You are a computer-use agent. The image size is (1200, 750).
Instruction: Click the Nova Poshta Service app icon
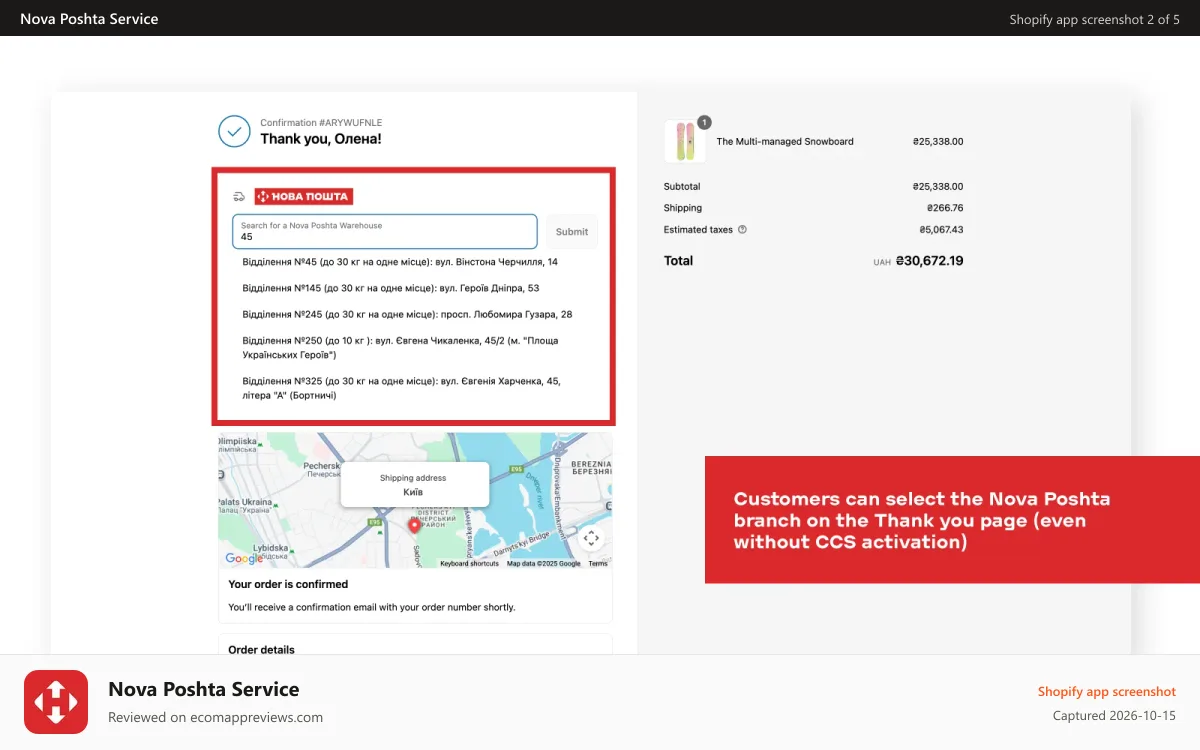coord(56,702)
